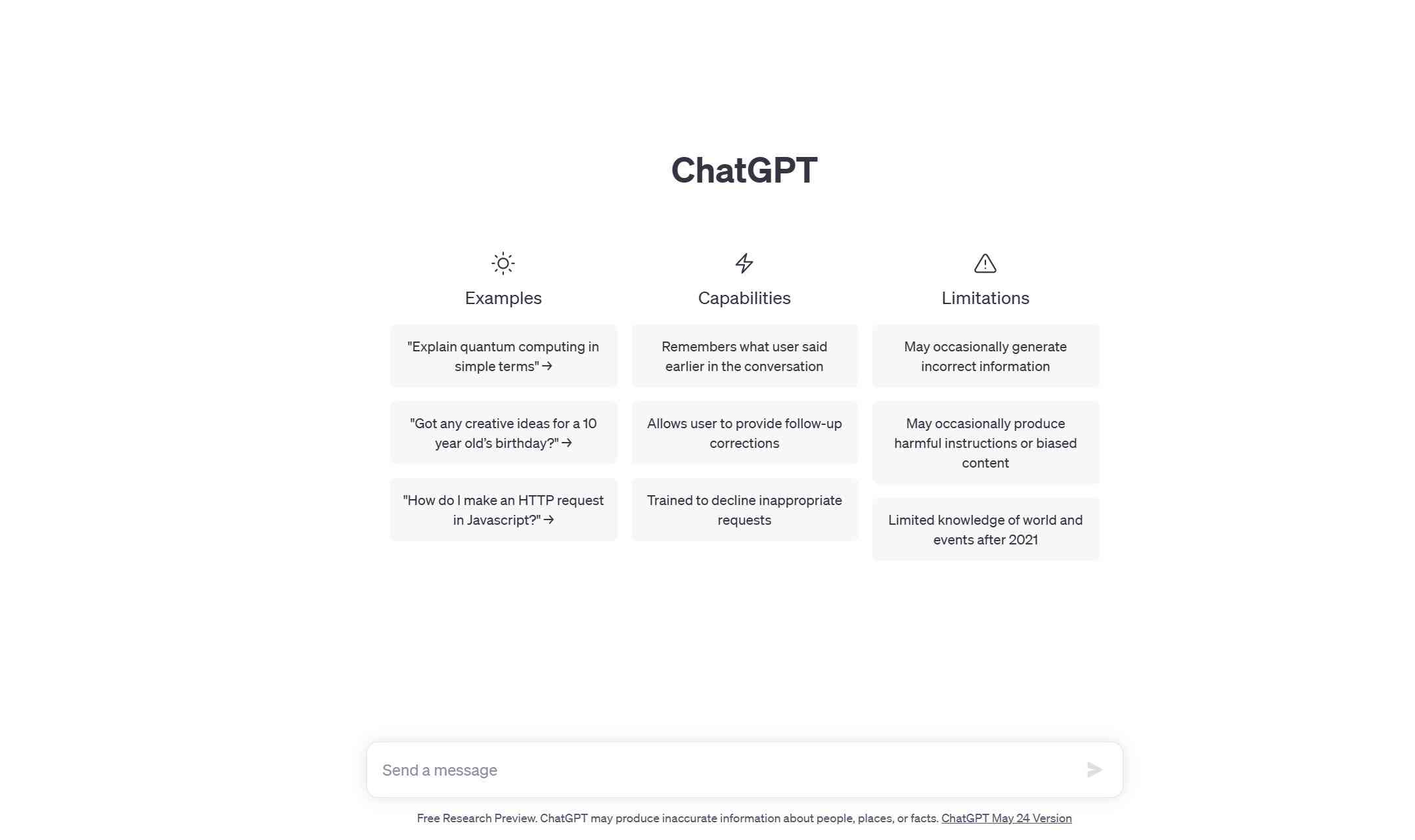Click the 'ChatGPT May 24 Version' link
1415x840 pixels.
[1006, 818]
